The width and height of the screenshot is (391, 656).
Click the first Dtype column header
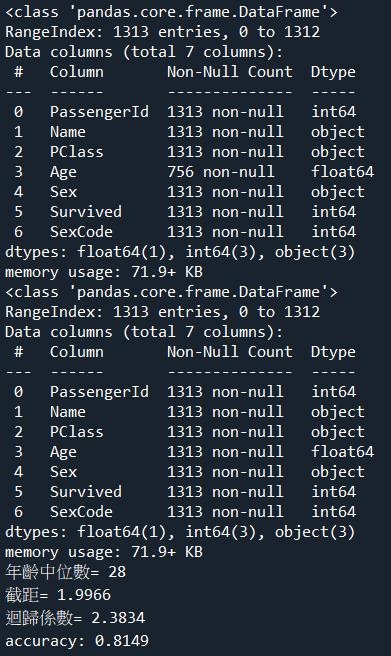point(333,72)
